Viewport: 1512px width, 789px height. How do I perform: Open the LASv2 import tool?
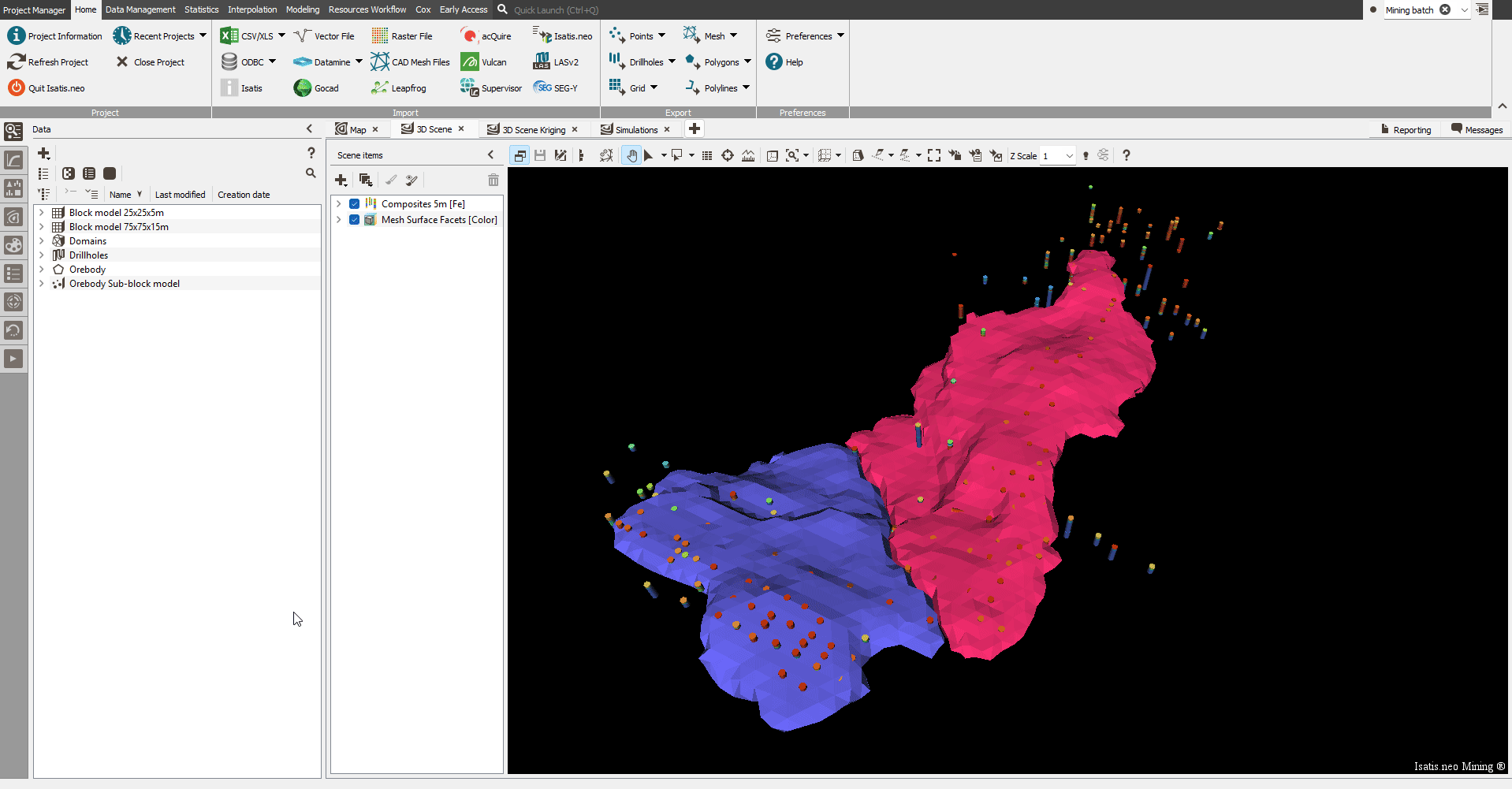542,62
